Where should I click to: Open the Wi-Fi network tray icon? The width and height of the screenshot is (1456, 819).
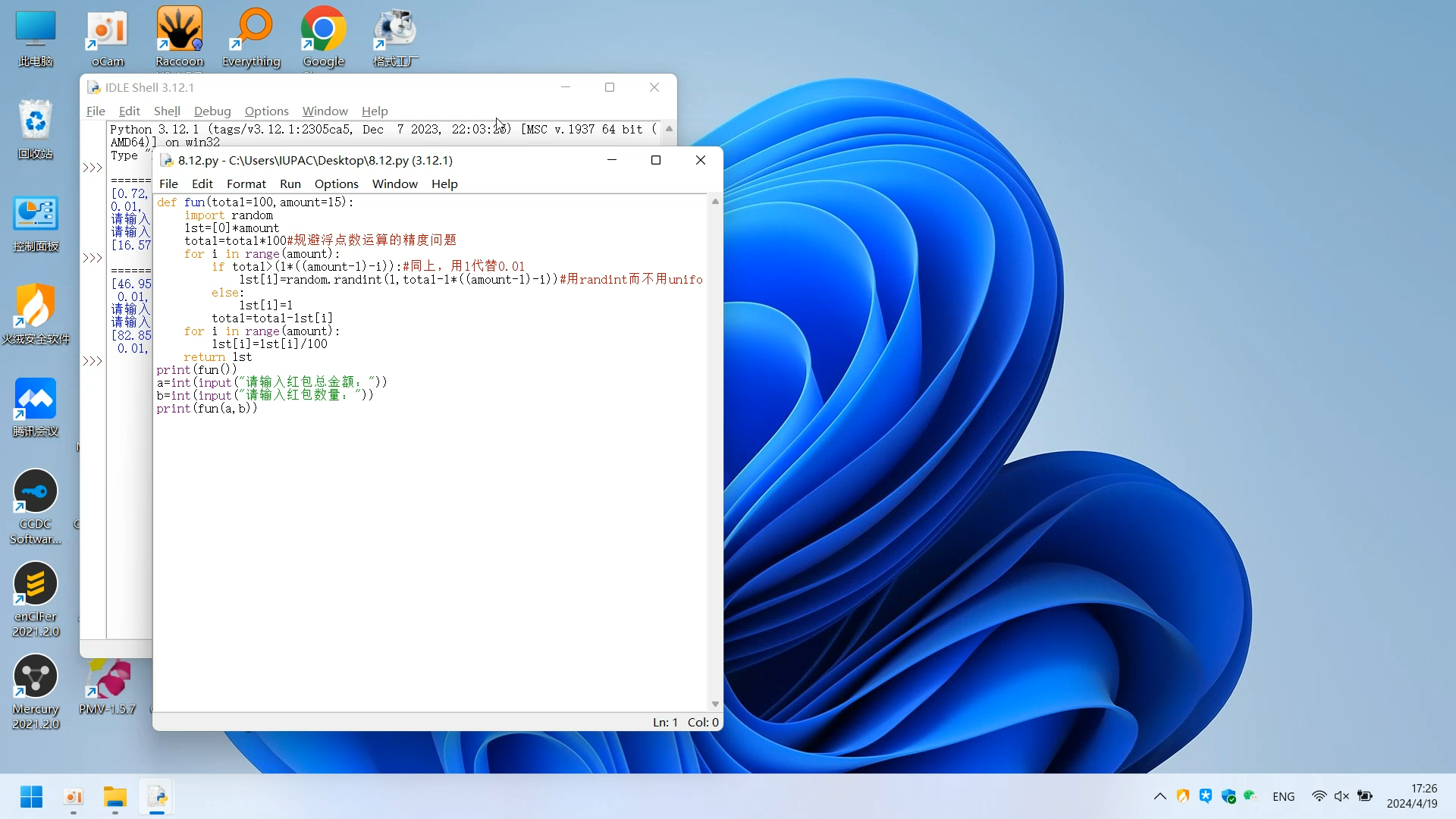[x=1319, y=796]
